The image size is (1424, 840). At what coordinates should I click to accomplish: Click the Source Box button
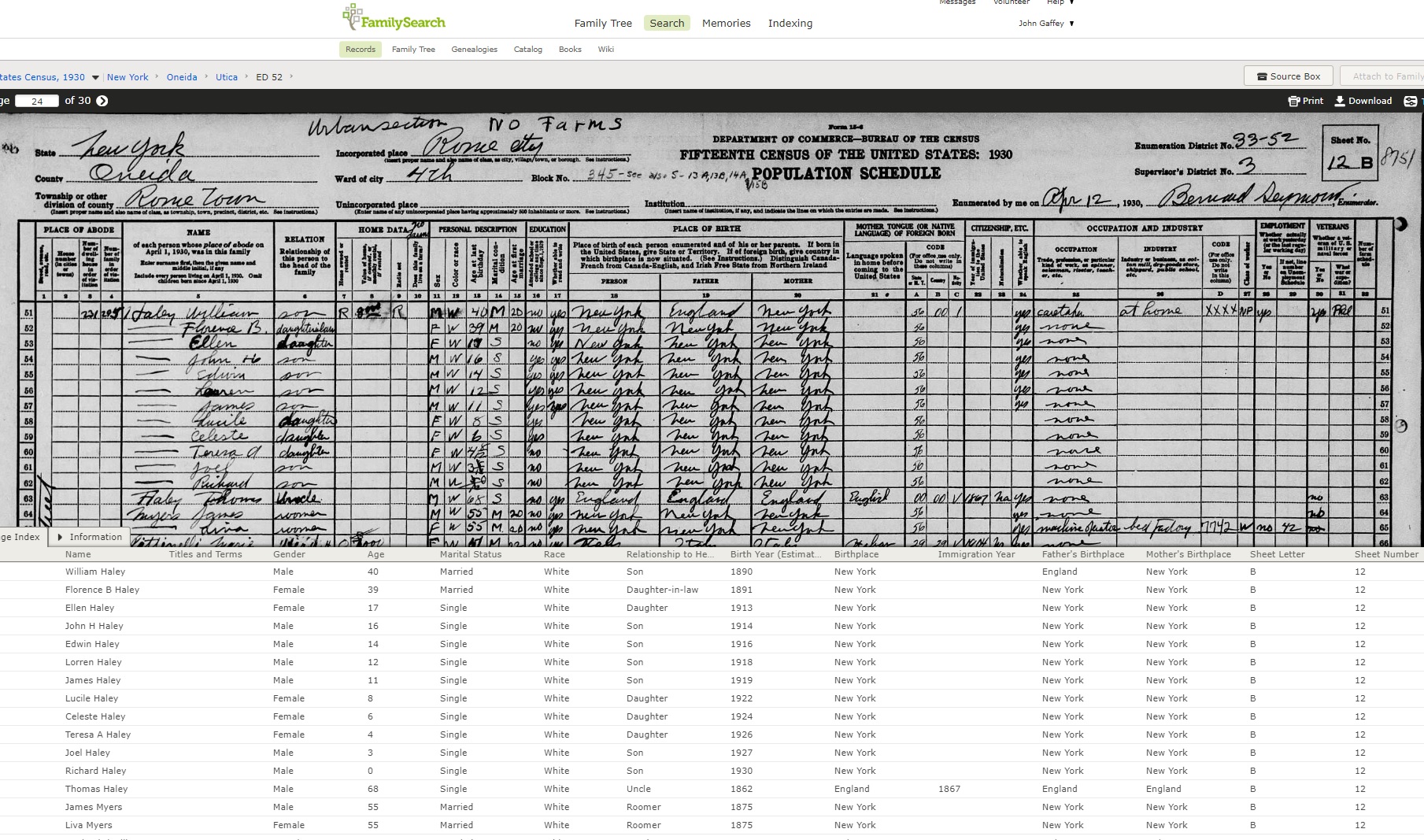coord(1288,76)
